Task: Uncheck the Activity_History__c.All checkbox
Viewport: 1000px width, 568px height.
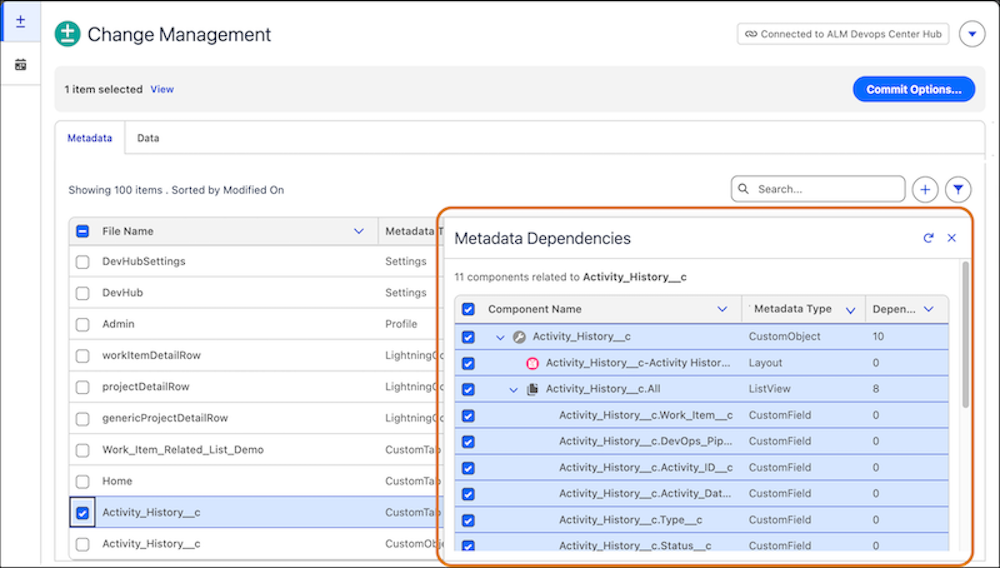Action: (468, 390)
